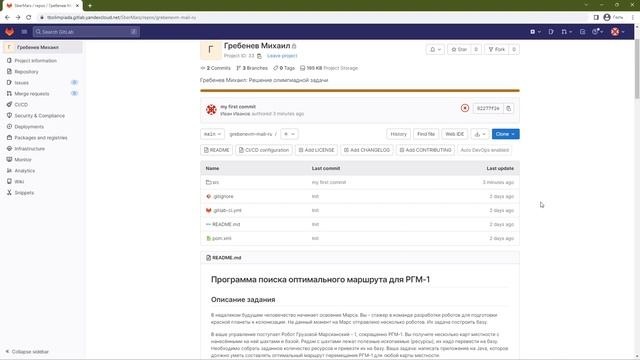Click Auto DevOps enabled
The width and height of the screenshot is (640, 360).
tap(484, 150)
